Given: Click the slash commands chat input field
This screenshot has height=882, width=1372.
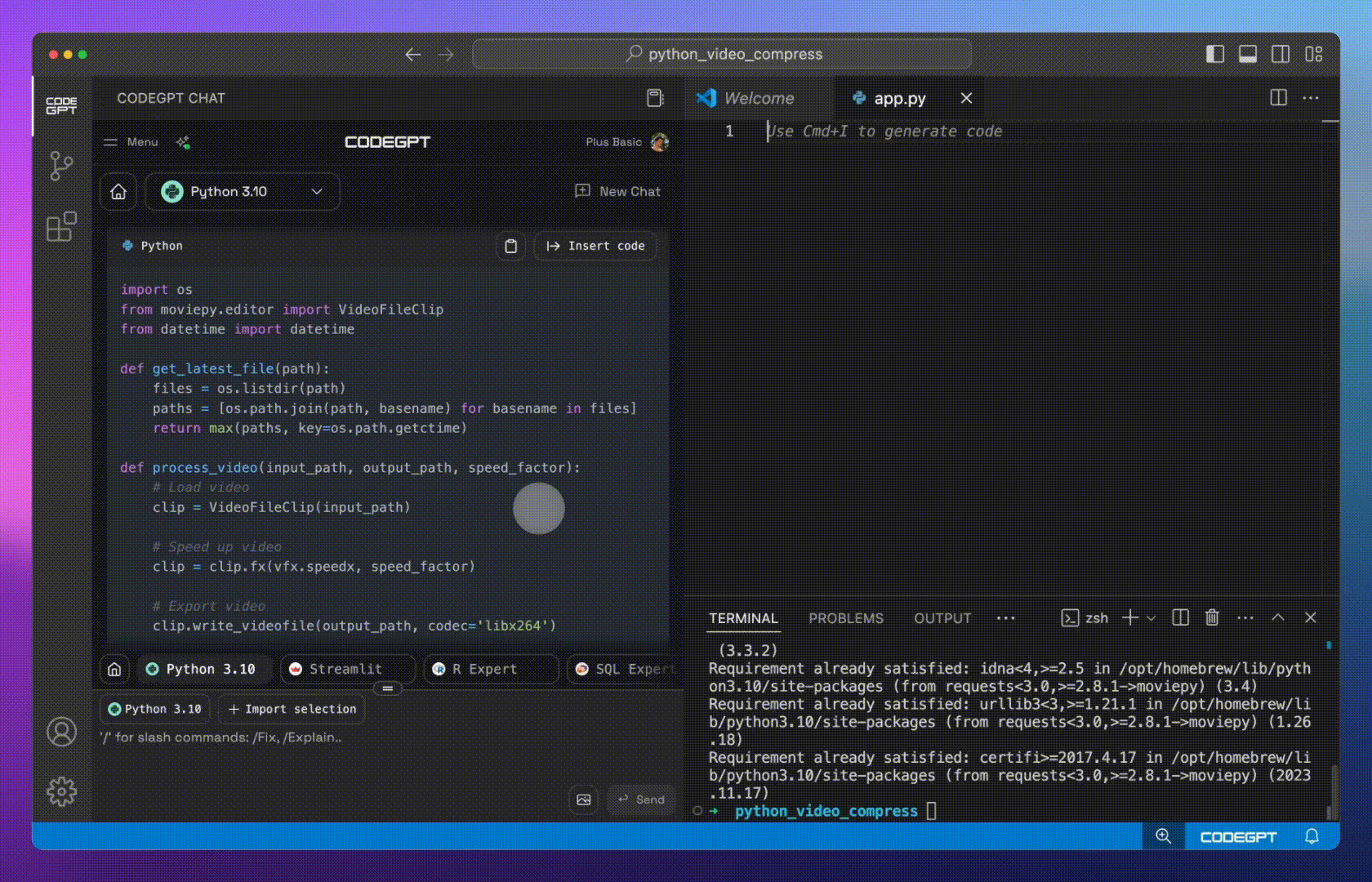Looking at the screenshot, I should point(388,737).
